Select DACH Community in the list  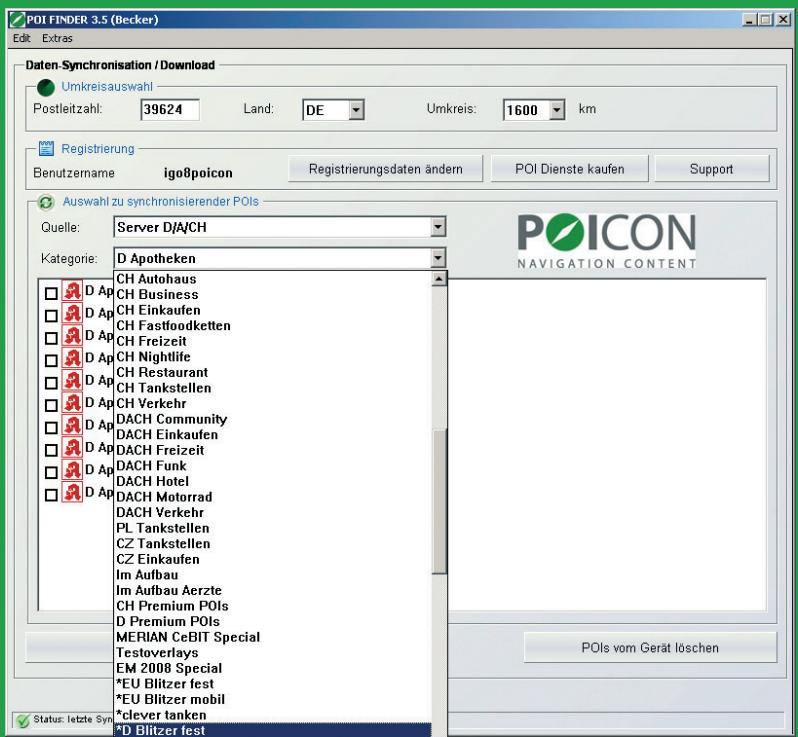pyautogui.click(x=273, y=419)
